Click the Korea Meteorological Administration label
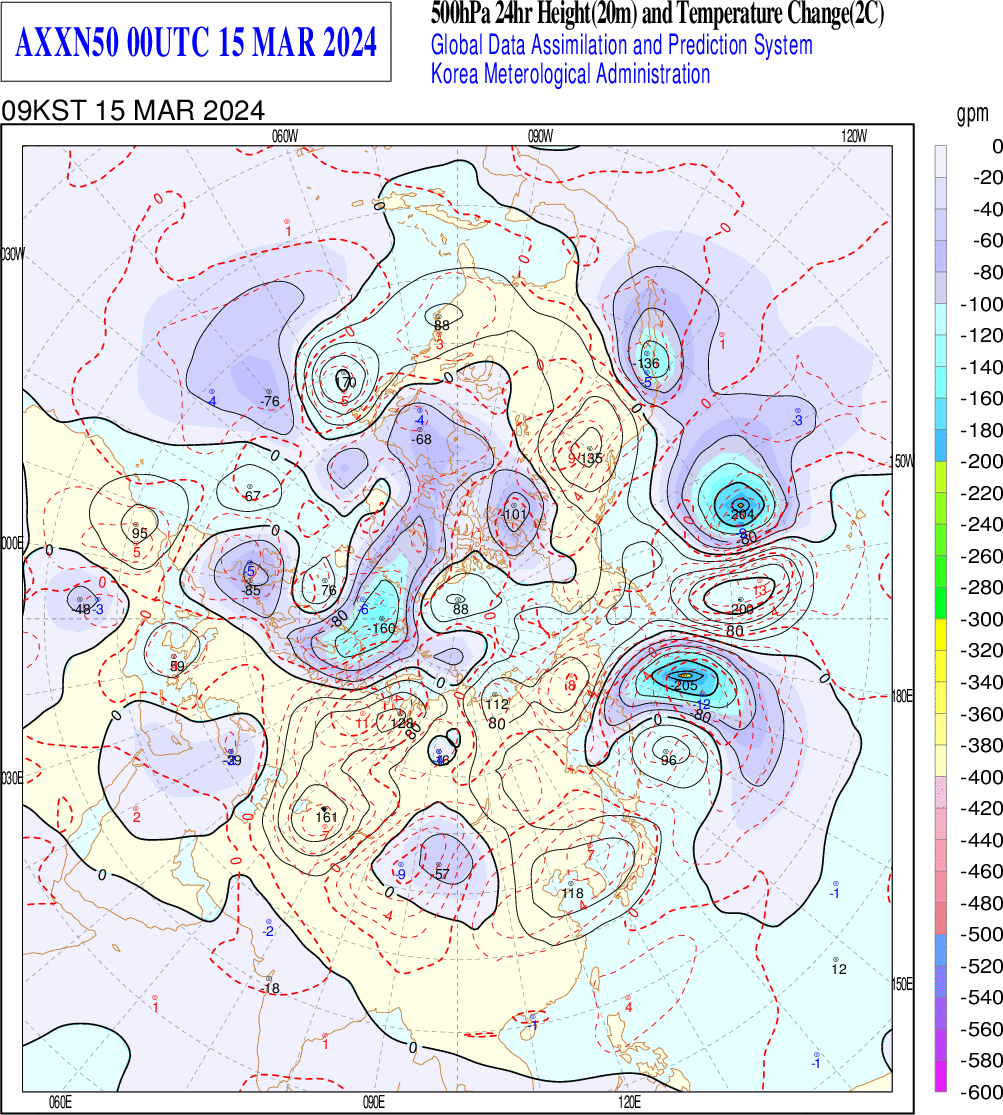This screenshot has width=1003, height=1115. point(571,74)
